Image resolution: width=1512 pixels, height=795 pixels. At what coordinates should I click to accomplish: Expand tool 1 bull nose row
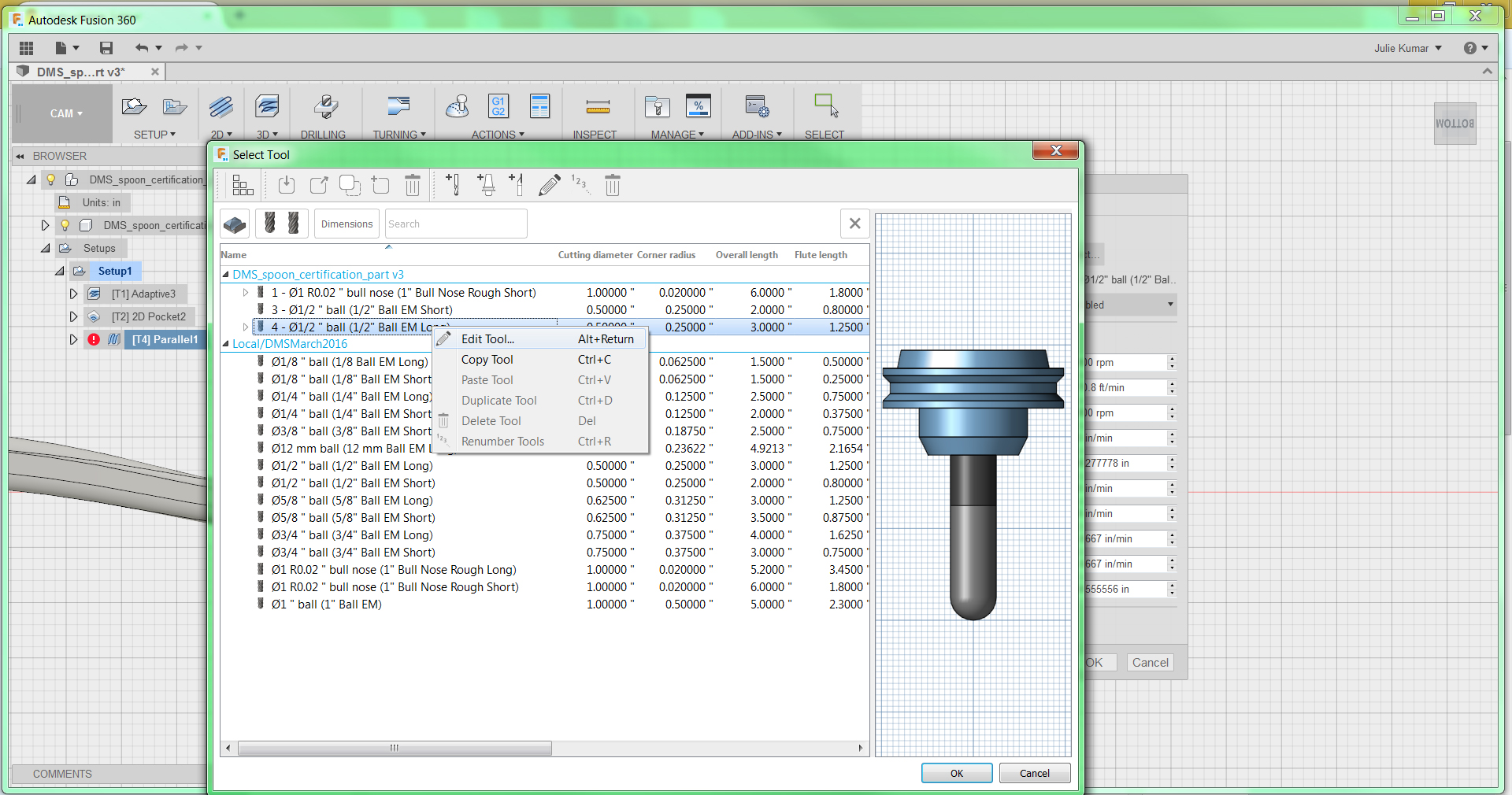(x=246, y=293)
